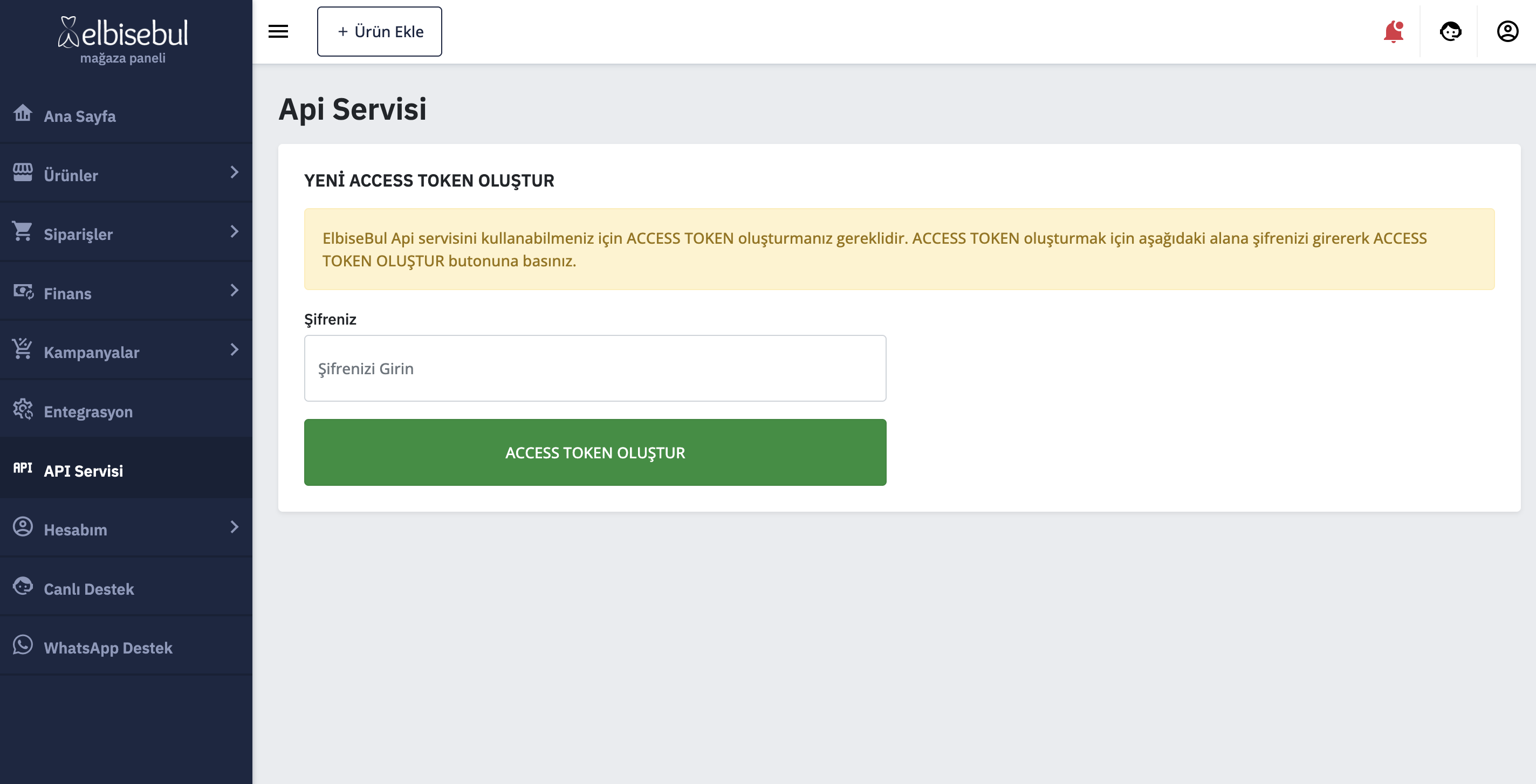The height and width of the screenshot is (784, 1536).
Task: Expand the Hesabım submenu chevron
Action: click(x=234, y=527)
